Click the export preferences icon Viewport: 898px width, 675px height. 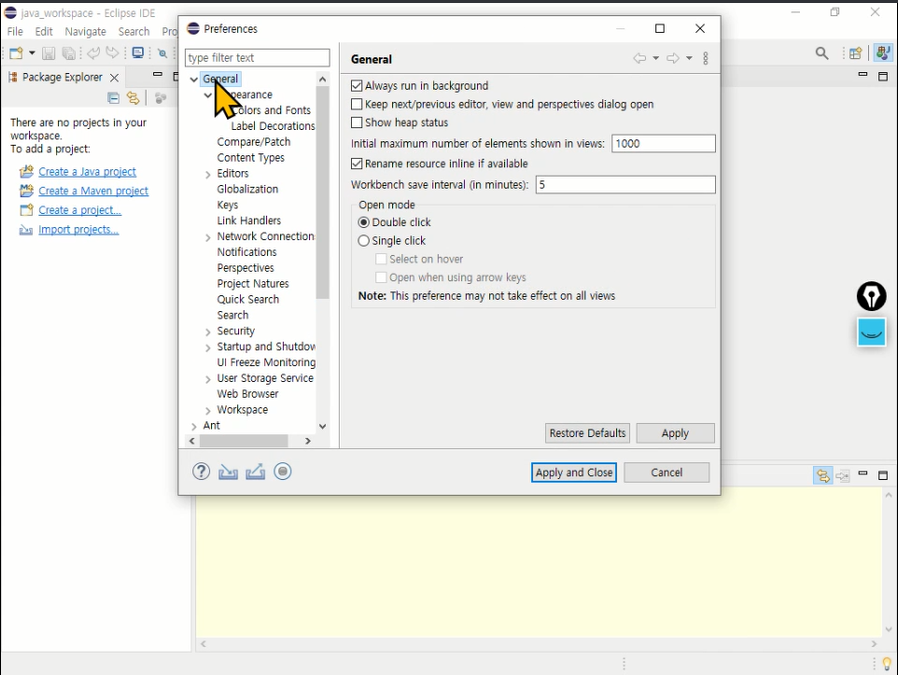(255, 471)
